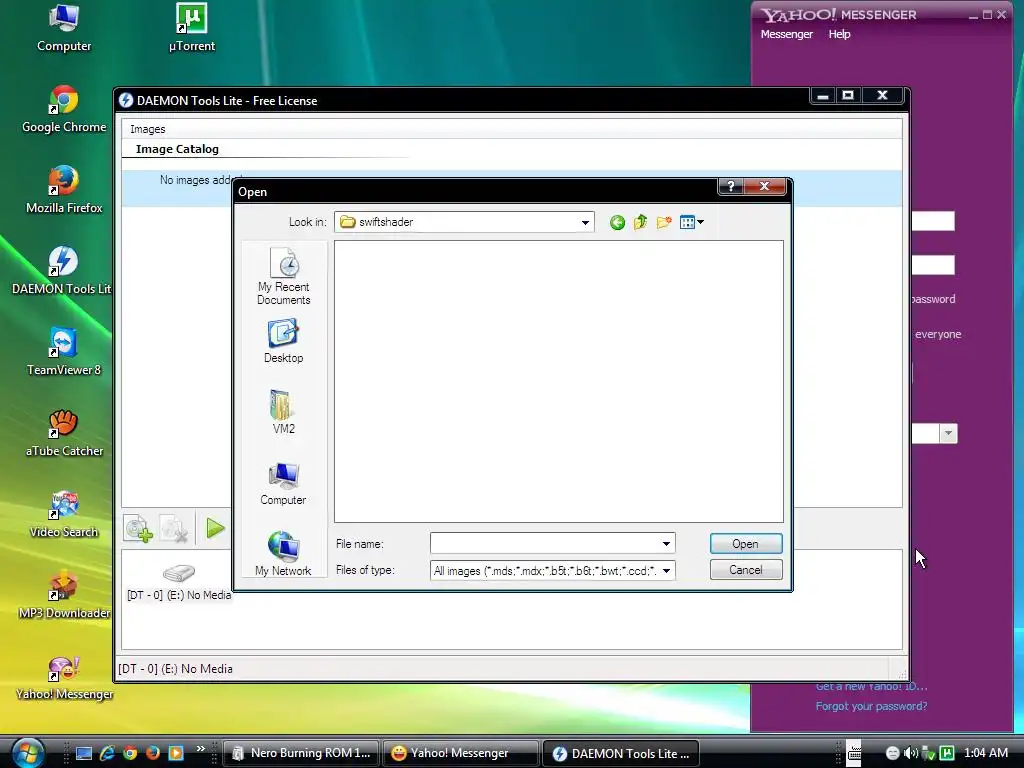Open the Mozilla Firefox desktop shortcut
This screenshot has height=768, width=1024.
pyautogui.click(x=64, y=190)
